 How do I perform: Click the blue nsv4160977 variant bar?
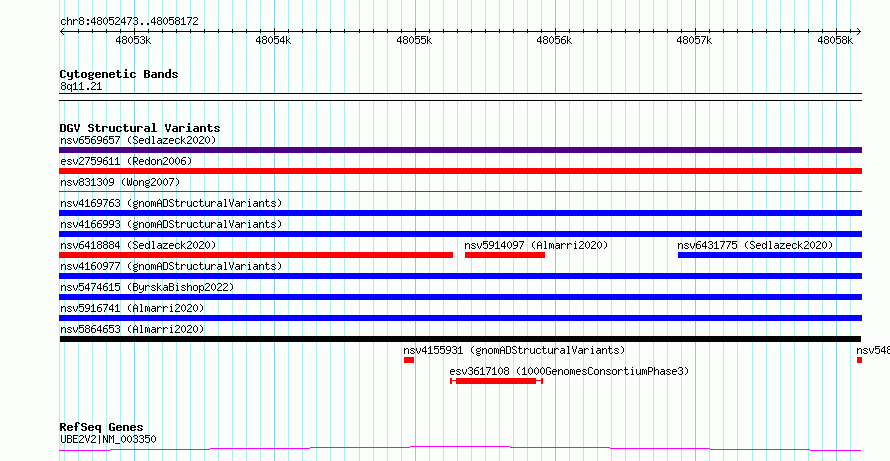point(460,276)
